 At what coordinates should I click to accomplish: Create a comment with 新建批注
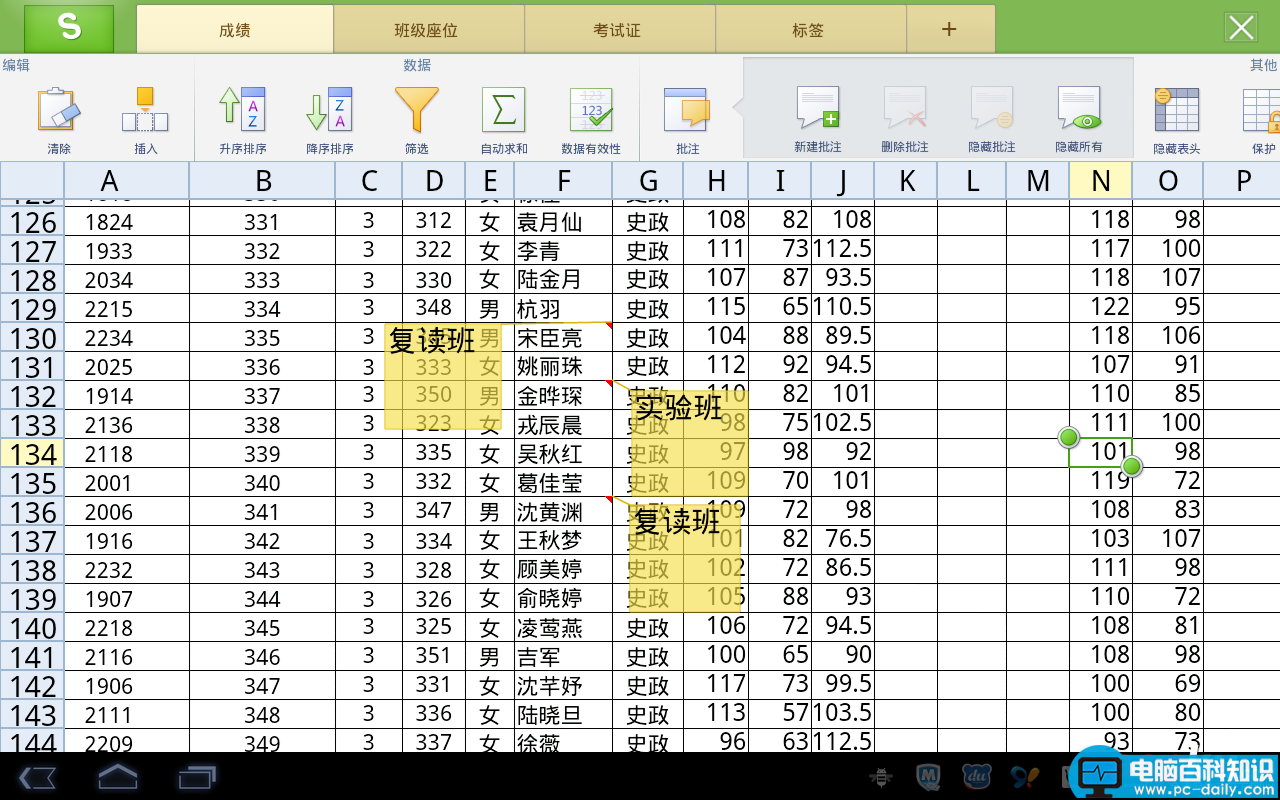(818, 108)
